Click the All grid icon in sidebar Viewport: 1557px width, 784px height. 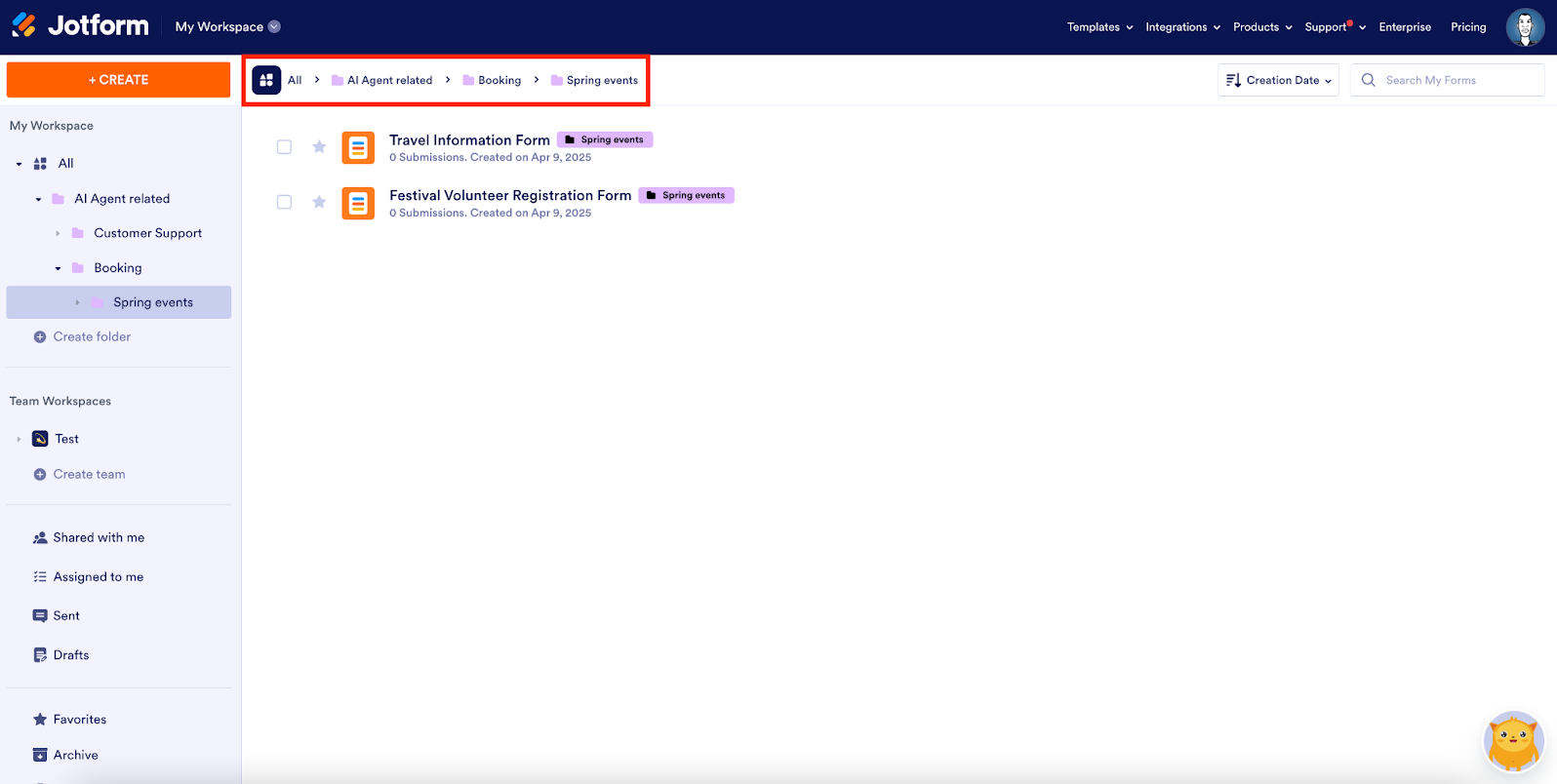40,164
